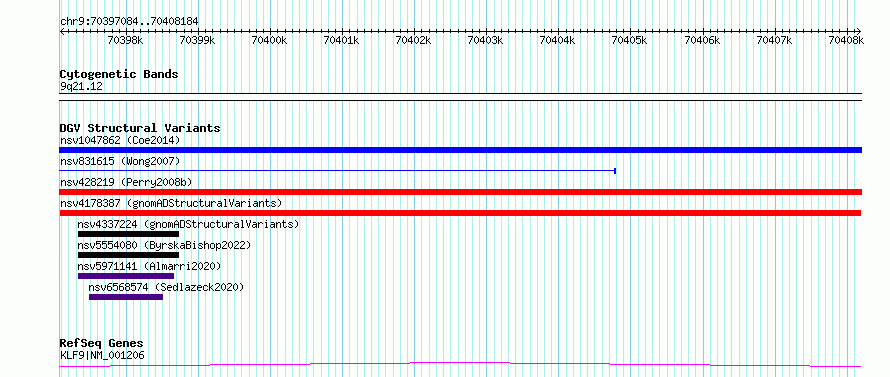
Task: Click the 70407k ruler position
Action: pos(774,40)
